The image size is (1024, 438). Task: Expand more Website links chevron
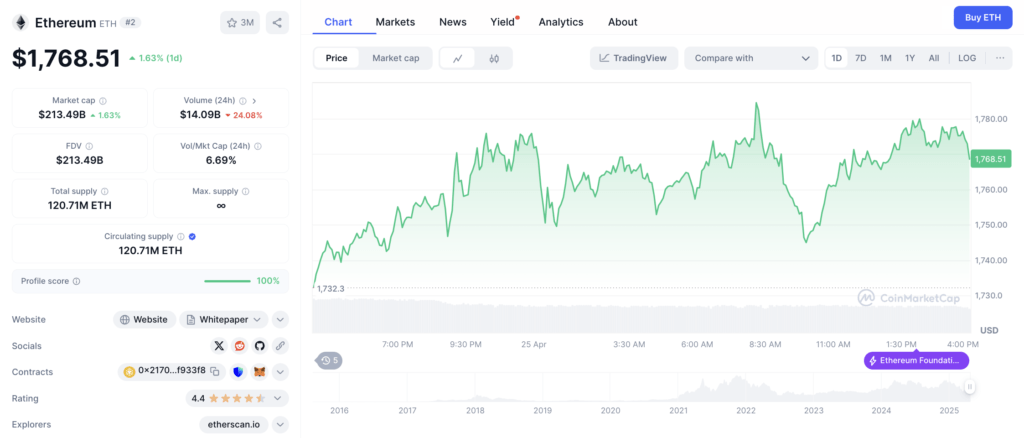(280, 320)
